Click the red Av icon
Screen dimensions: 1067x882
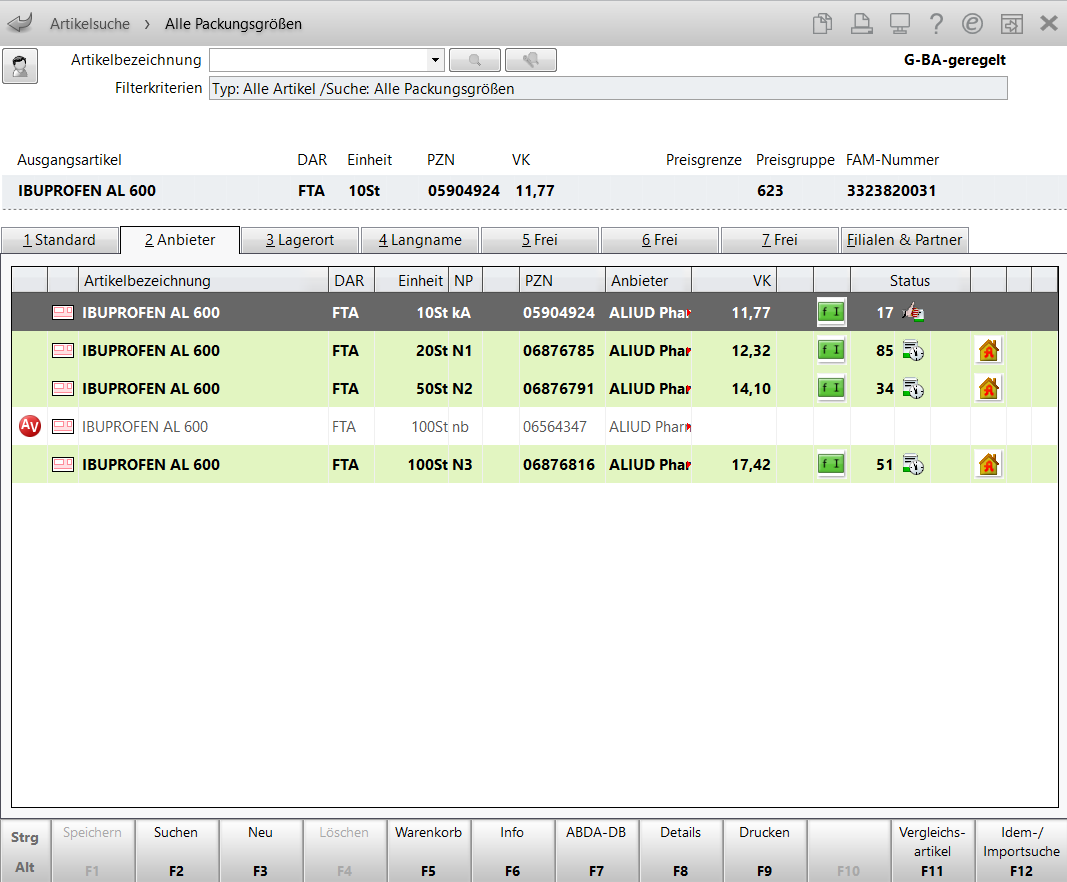29,426
